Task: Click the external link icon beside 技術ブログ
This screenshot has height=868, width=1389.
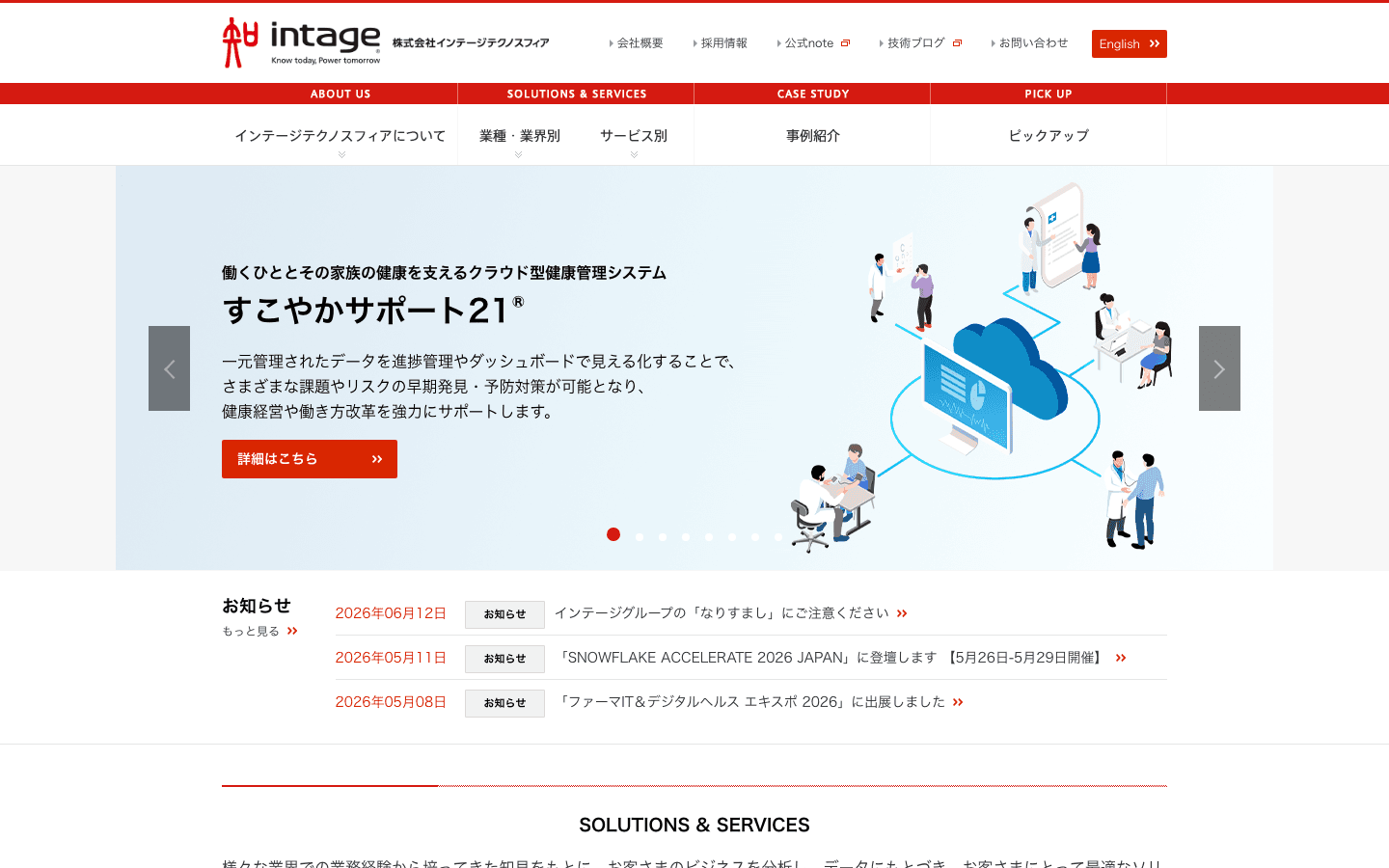Action: (957, 43)
